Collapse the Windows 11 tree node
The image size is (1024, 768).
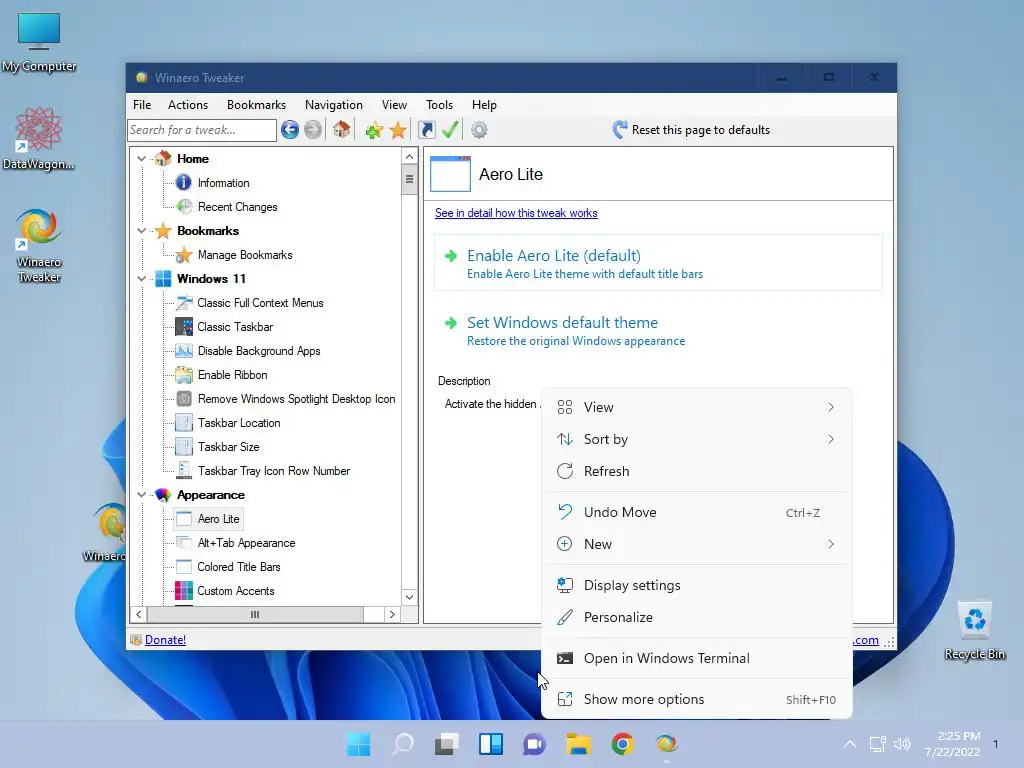[141, 279]
